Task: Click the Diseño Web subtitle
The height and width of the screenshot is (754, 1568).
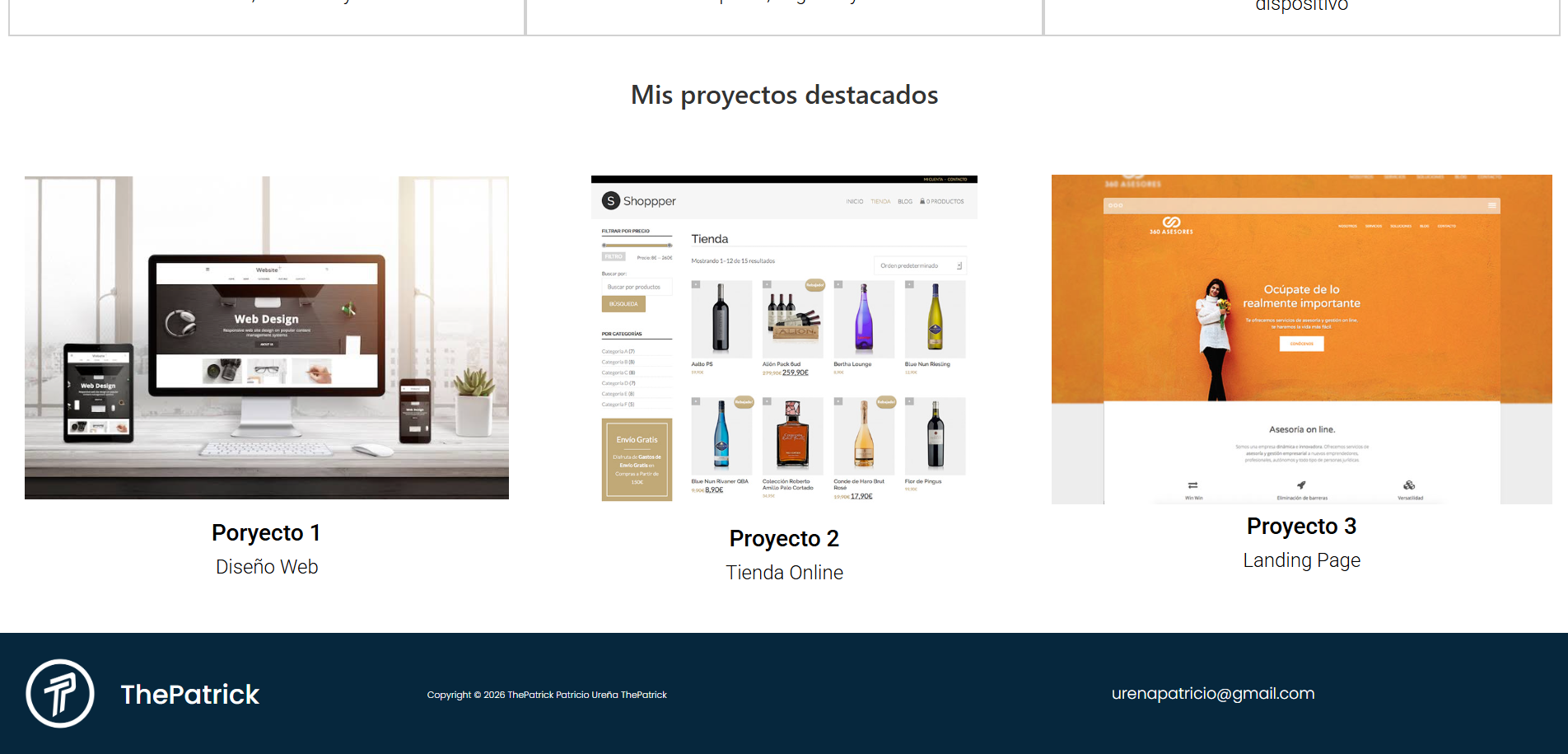Action: pos(267,567)
